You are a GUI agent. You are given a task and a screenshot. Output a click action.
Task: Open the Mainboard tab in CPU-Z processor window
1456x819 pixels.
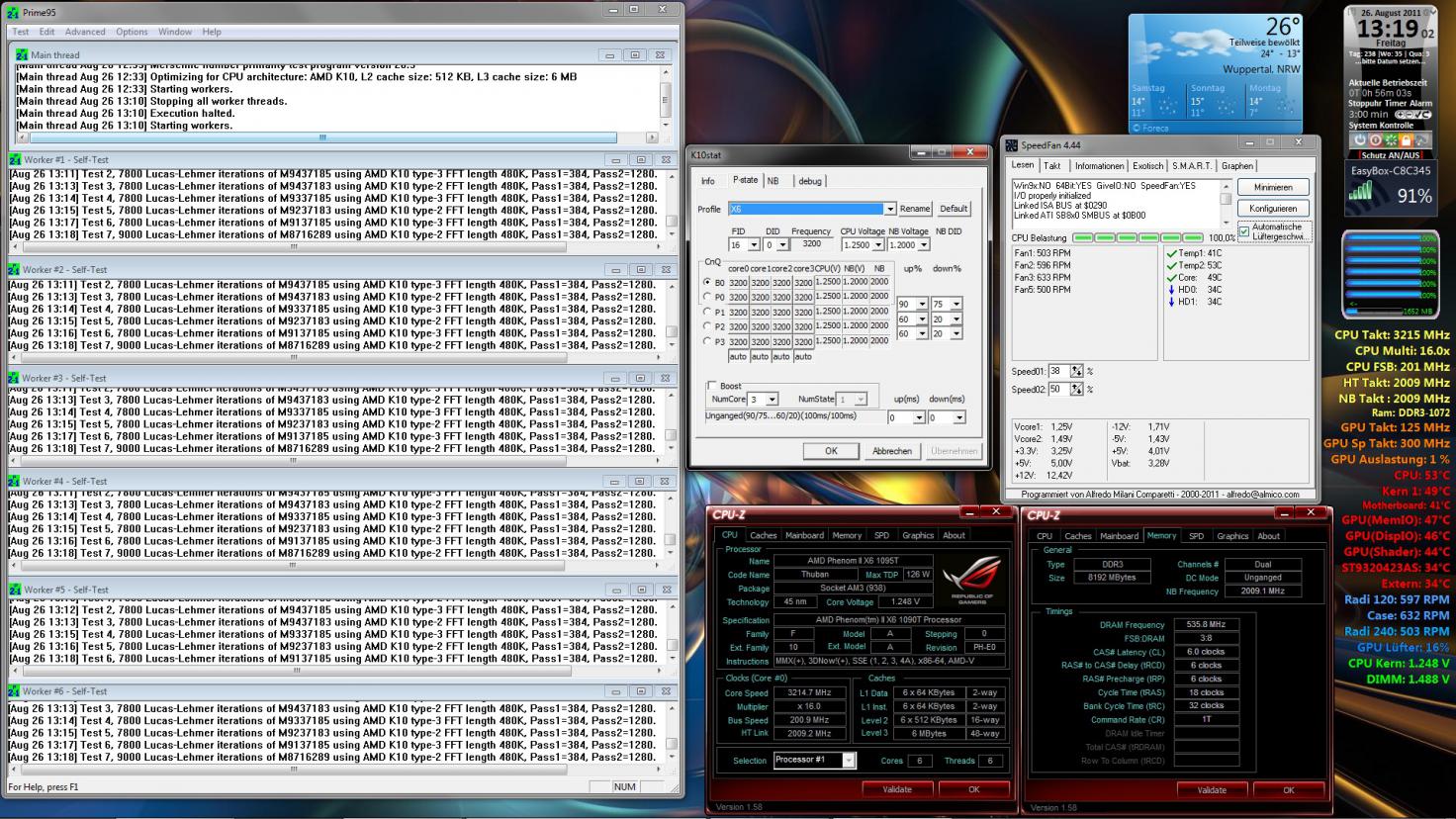point(804,535)
